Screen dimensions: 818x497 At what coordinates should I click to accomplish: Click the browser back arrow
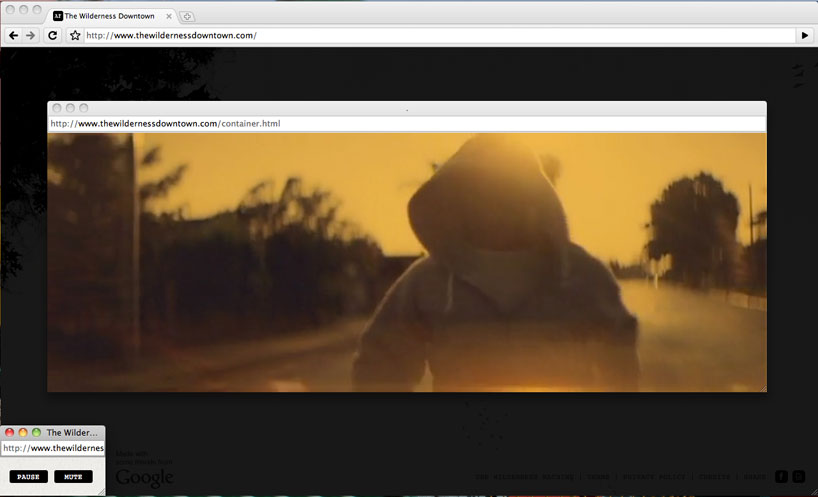[x=14, y=35]
